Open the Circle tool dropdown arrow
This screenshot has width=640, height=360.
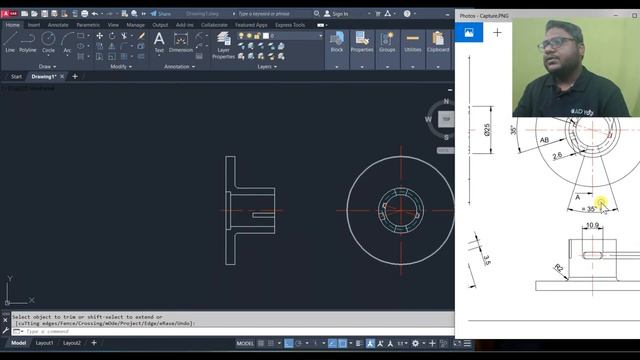(x=48, y=56)
